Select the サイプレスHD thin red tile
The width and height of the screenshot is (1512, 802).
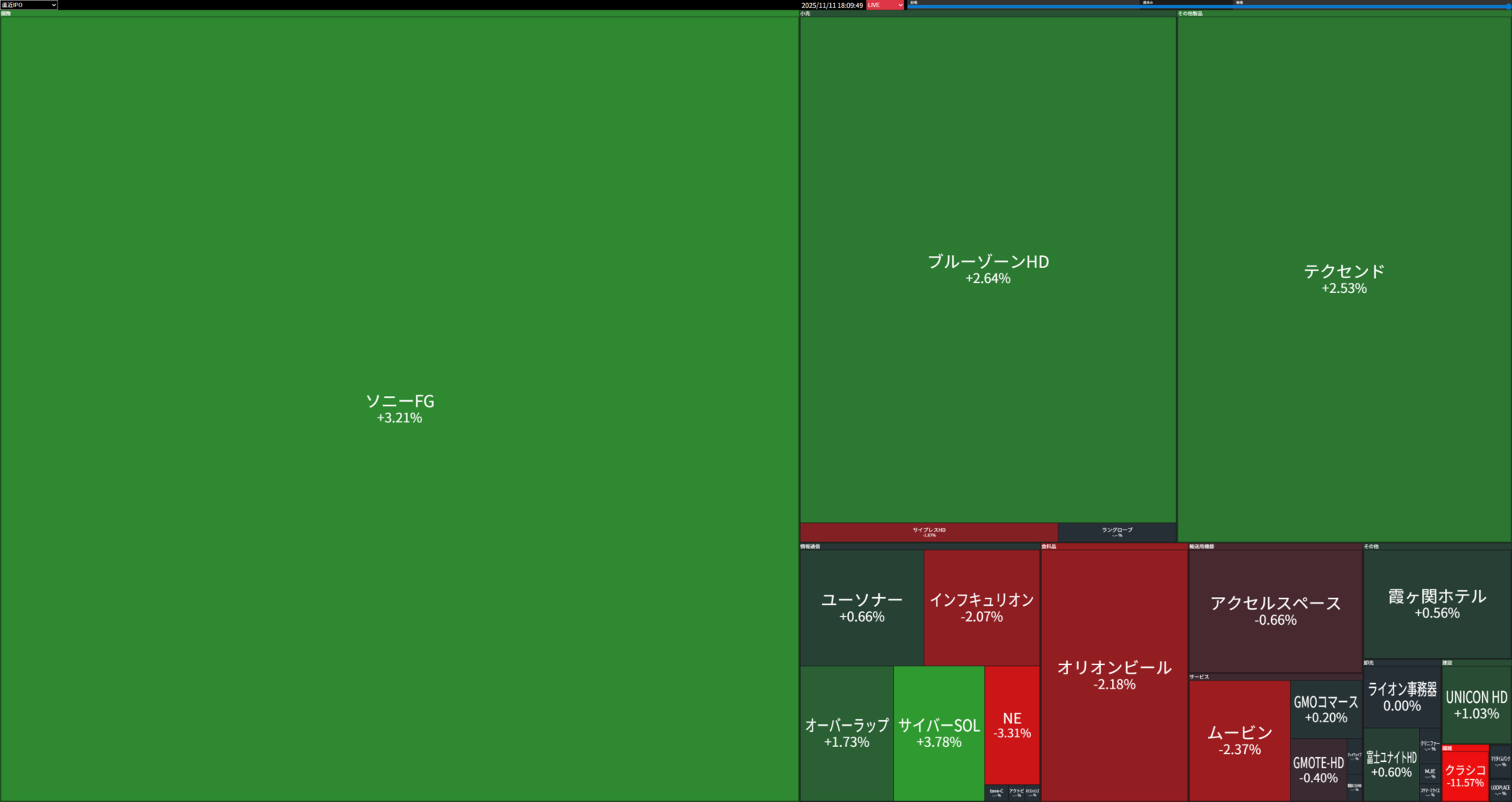pos(928,533)
